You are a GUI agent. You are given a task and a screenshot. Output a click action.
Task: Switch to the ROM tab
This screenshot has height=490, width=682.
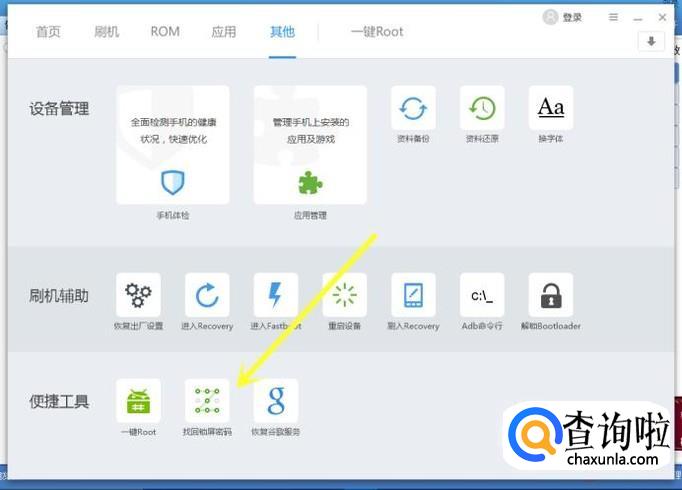tap(165, 32)
